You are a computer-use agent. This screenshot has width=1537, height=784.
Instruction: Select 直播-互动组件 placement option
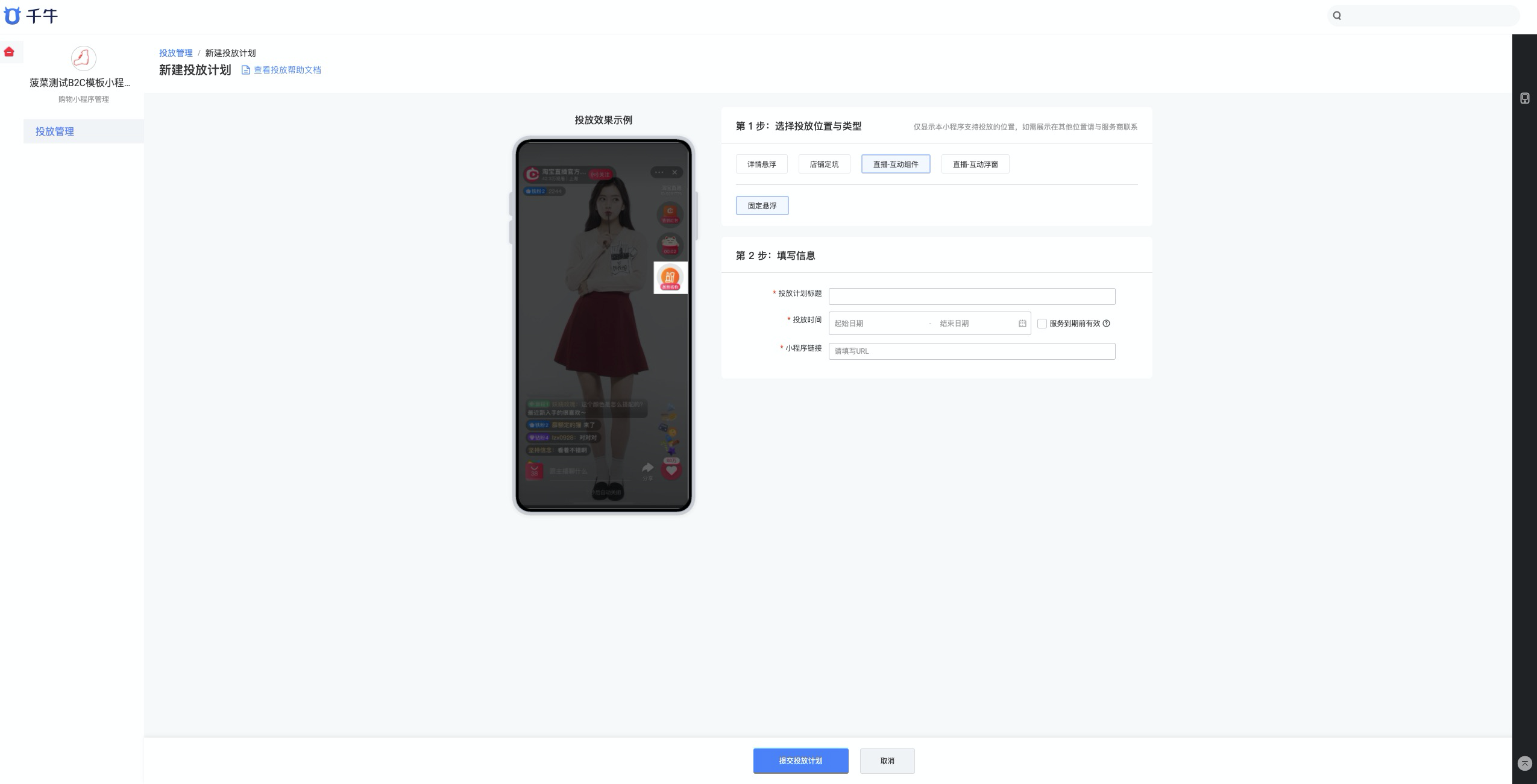(x=896, y=164)
